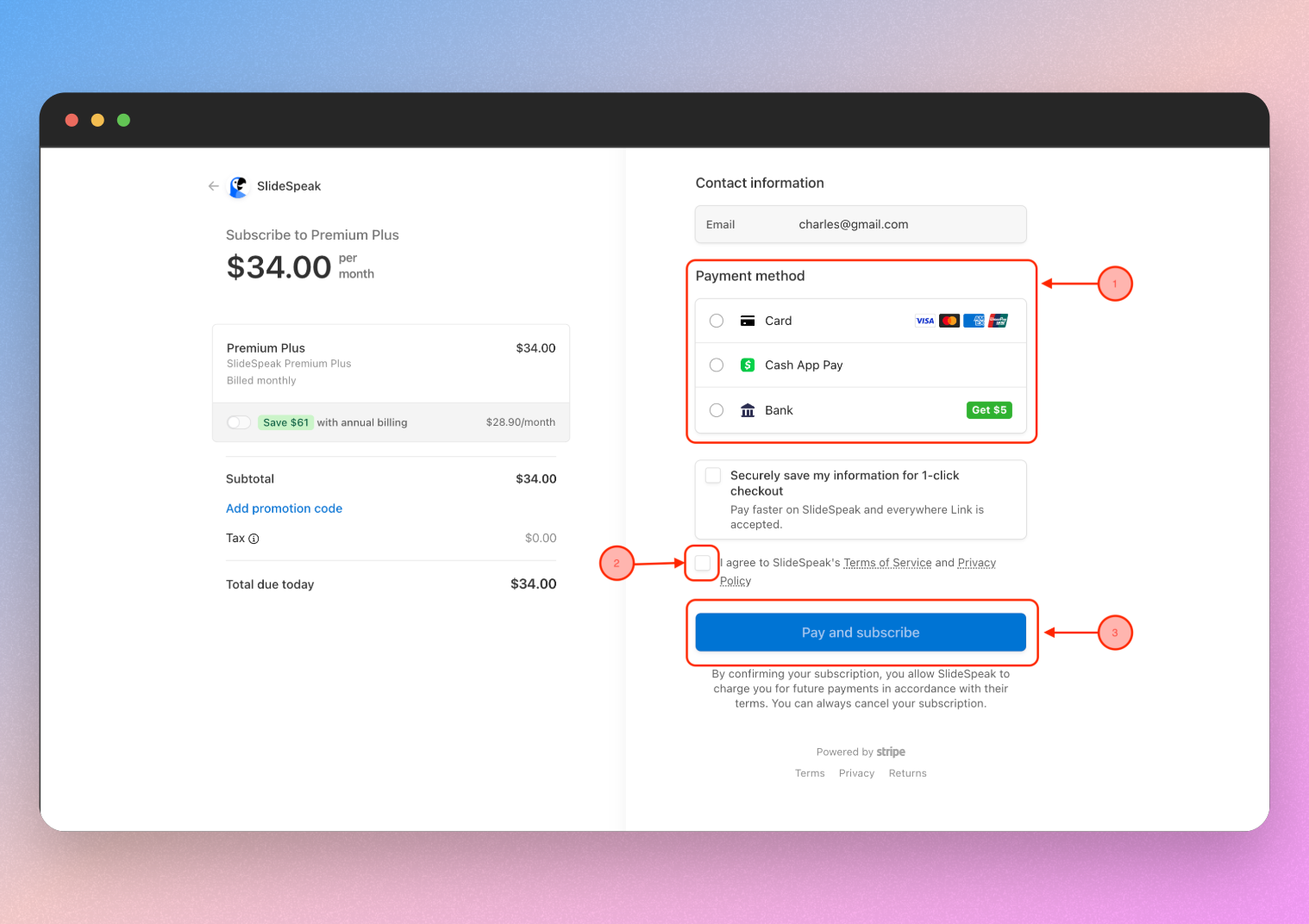Check the agree to Terms of Service box
The image size is (1309, 924).
703,563
